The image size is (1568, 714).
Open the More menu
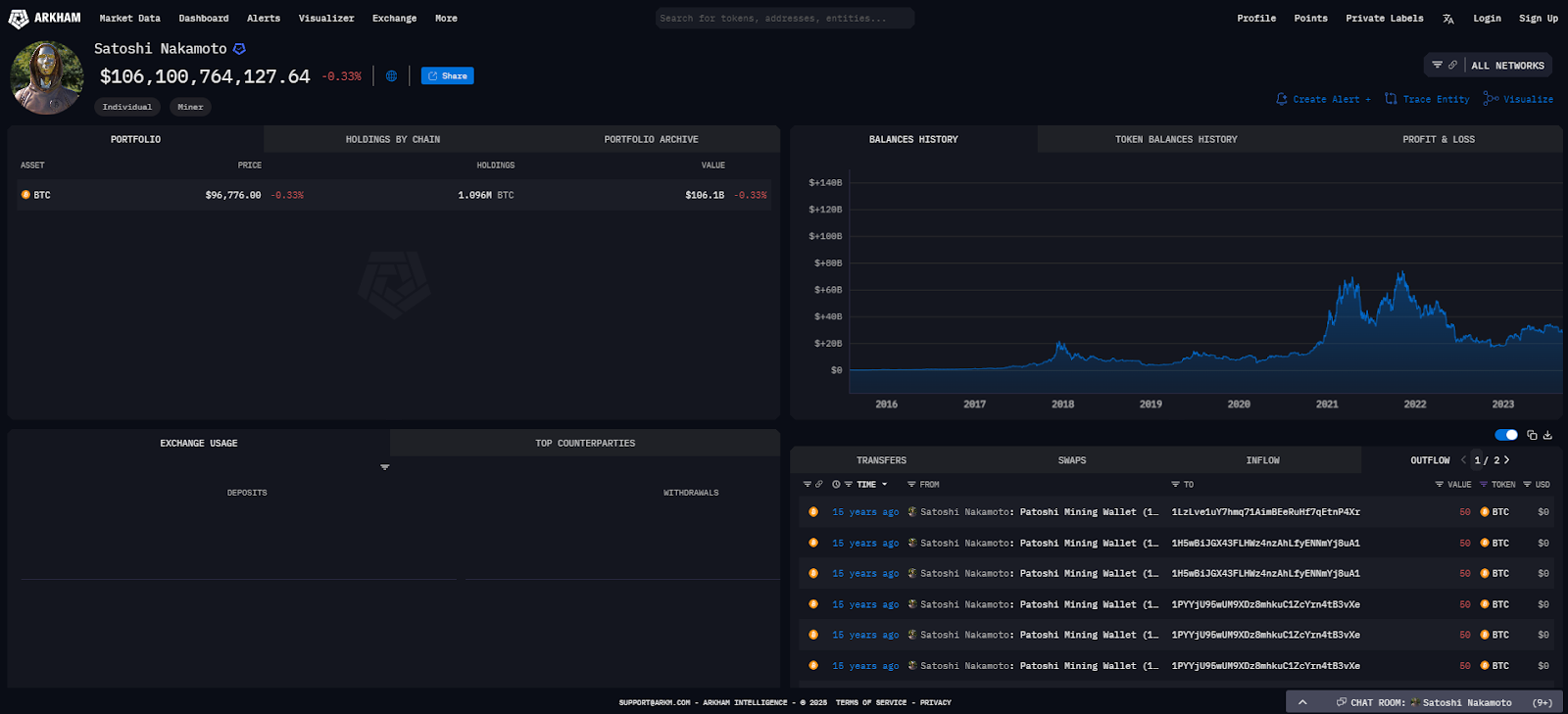[446, 19]
